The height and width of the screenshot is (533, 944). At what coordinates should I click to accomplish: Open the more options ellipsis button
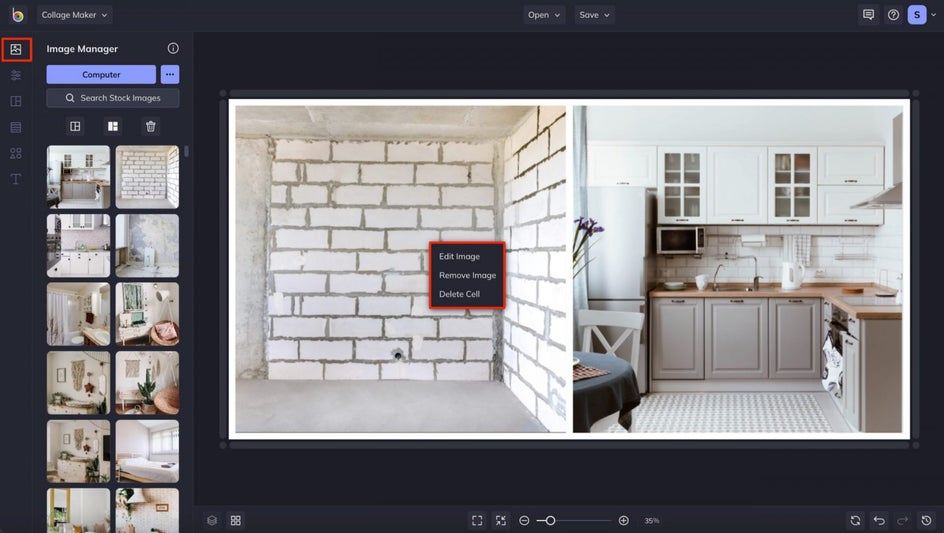point(170,74)
